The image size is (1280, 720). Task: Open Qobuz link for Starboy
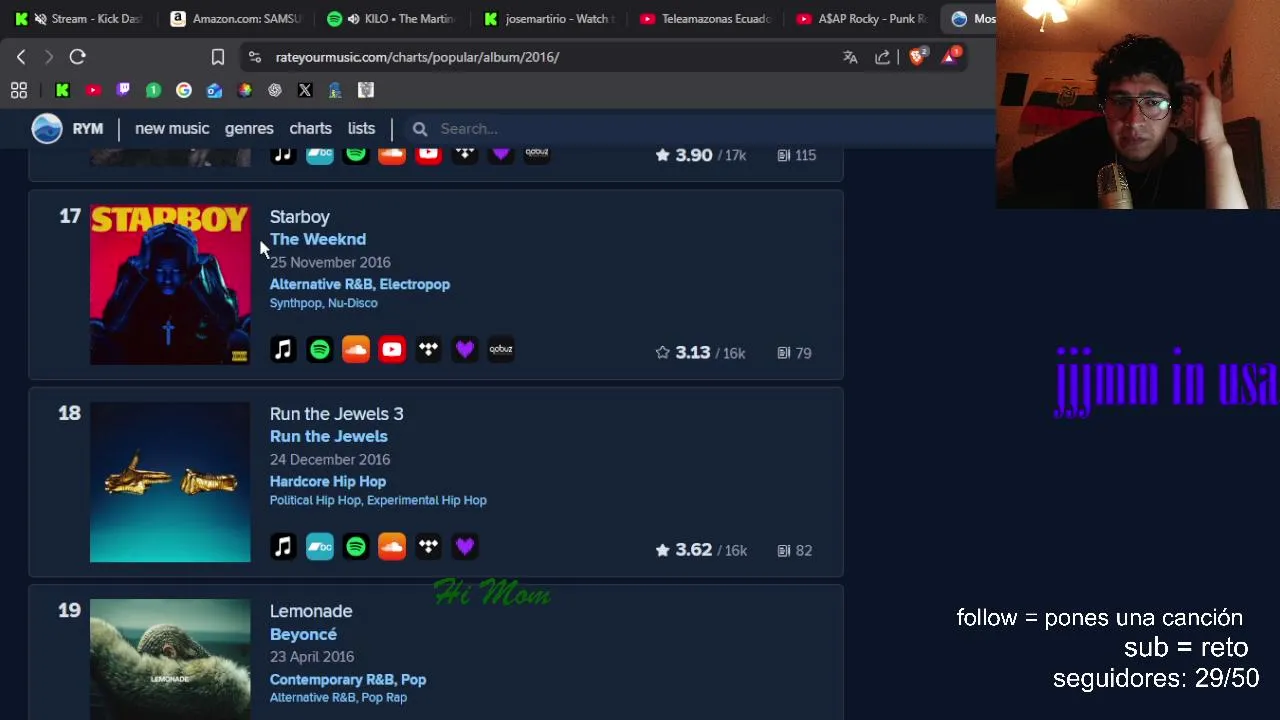501,349
